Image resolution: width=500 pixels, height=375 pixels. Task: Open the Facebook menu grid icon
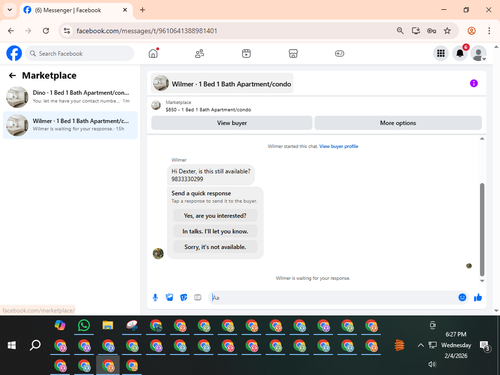[441, 53]
